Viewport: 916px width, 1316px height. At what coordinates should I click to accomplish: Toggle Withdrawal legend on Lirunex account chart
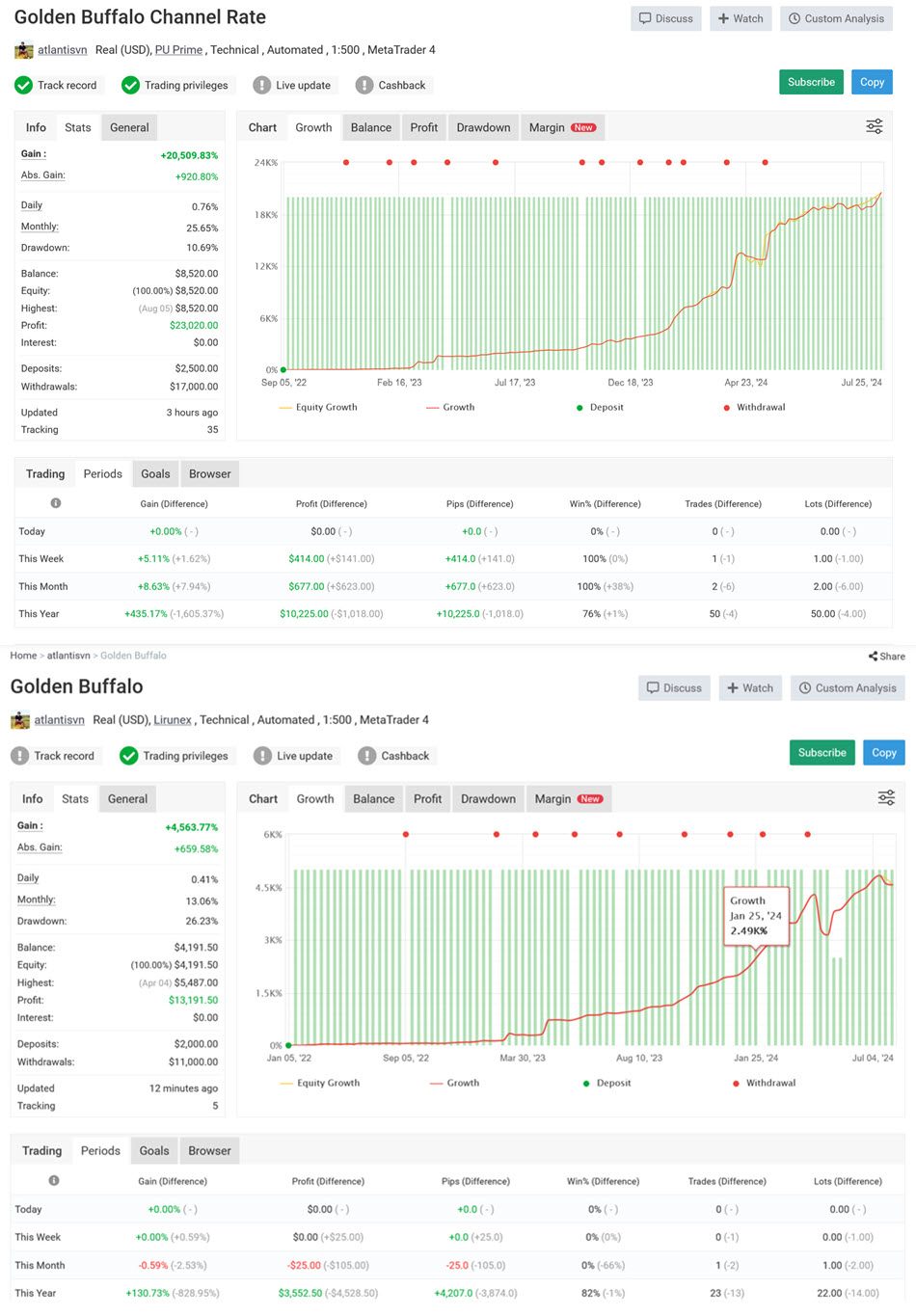(x=764, y=1084)
